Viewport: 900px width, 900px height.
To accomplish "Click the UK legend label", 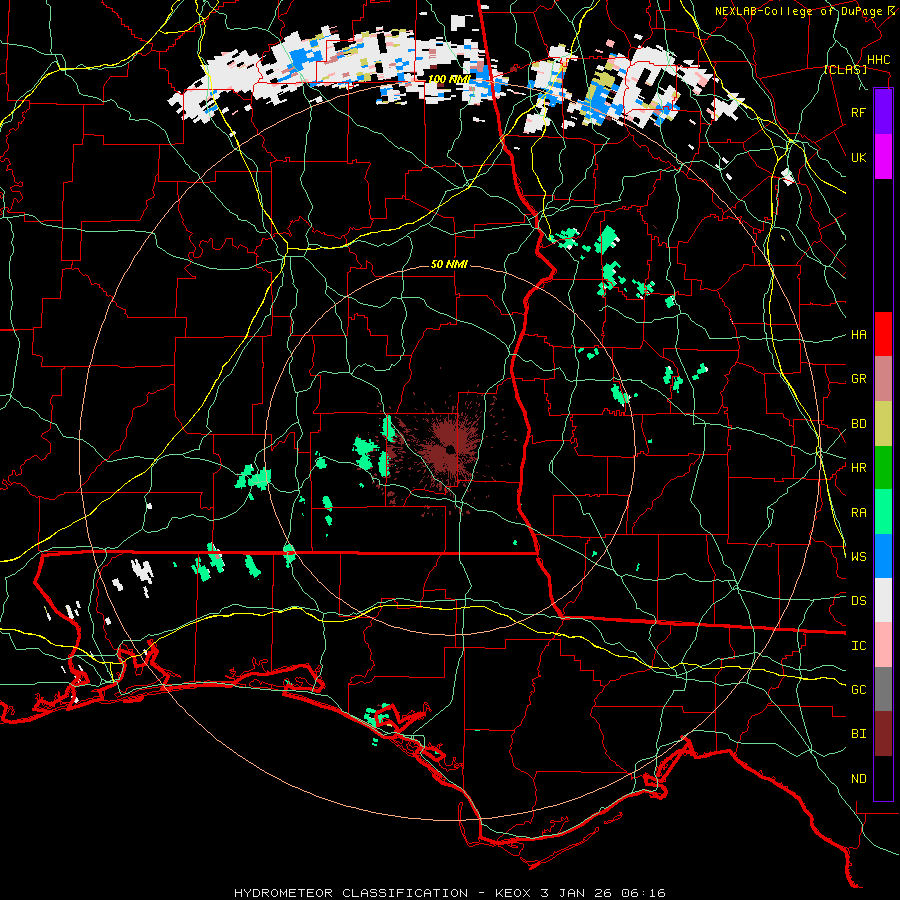I will [858, 157].
